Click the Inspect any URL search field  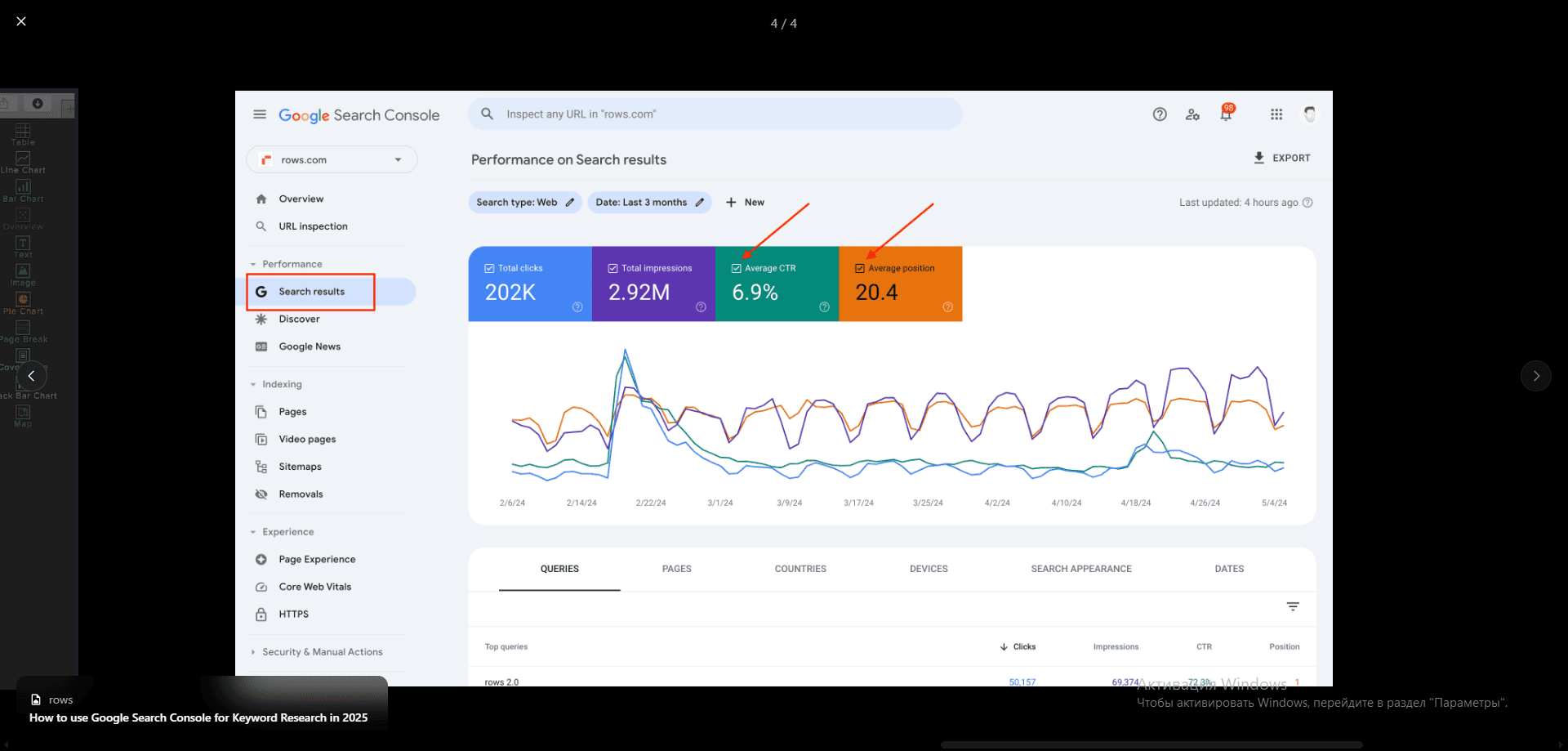coord(715,114)
